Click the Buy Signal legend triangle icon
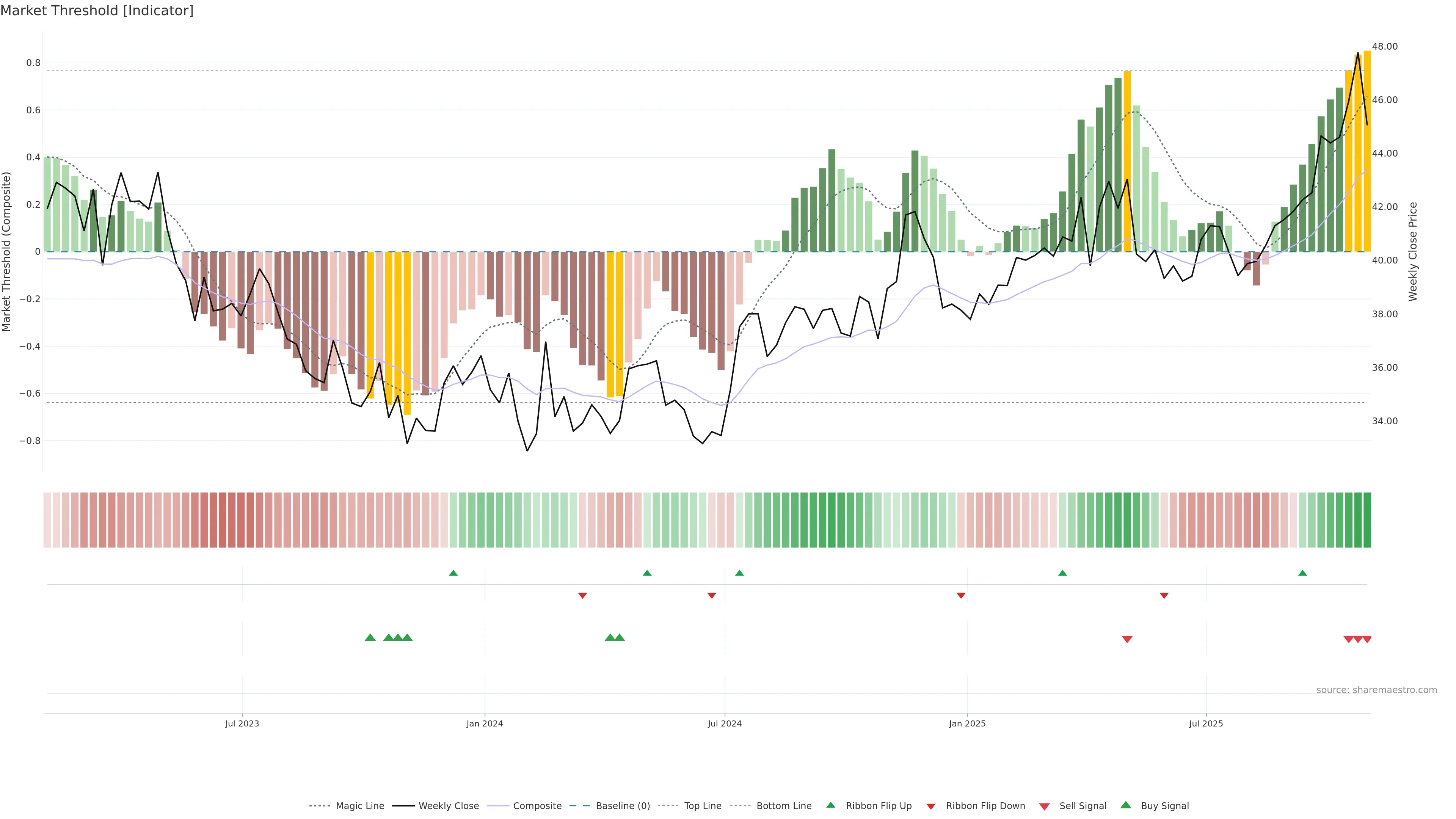1456x819 pixels. click(x=1126, y=805)
